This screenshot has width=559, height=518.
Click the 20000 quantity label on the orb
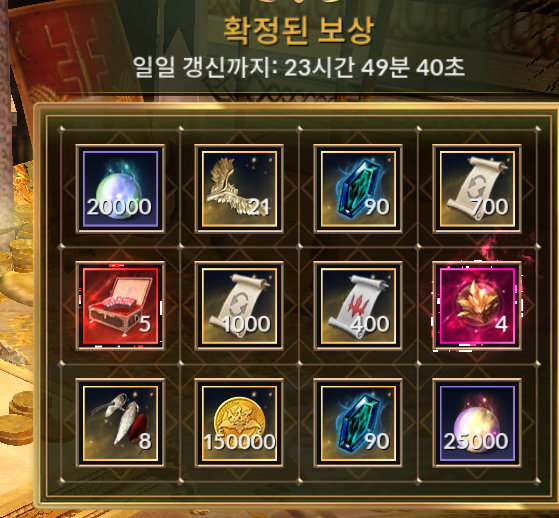tap(119, 207)
